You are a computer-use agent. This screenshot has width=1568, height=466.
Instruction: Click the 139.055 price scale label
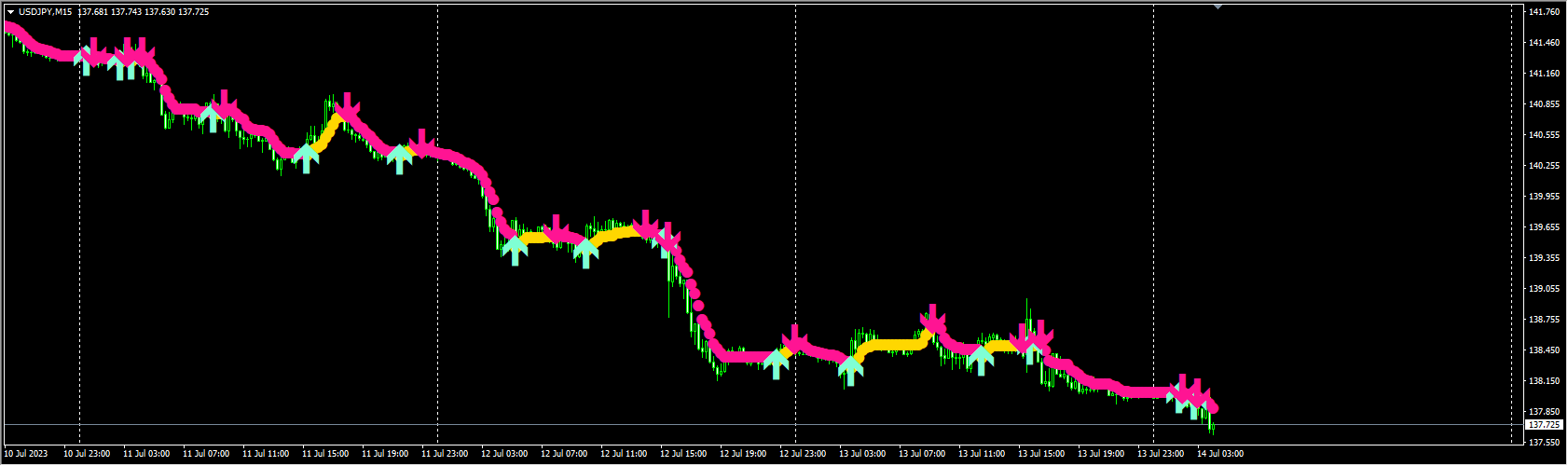tap(1545, 289)
